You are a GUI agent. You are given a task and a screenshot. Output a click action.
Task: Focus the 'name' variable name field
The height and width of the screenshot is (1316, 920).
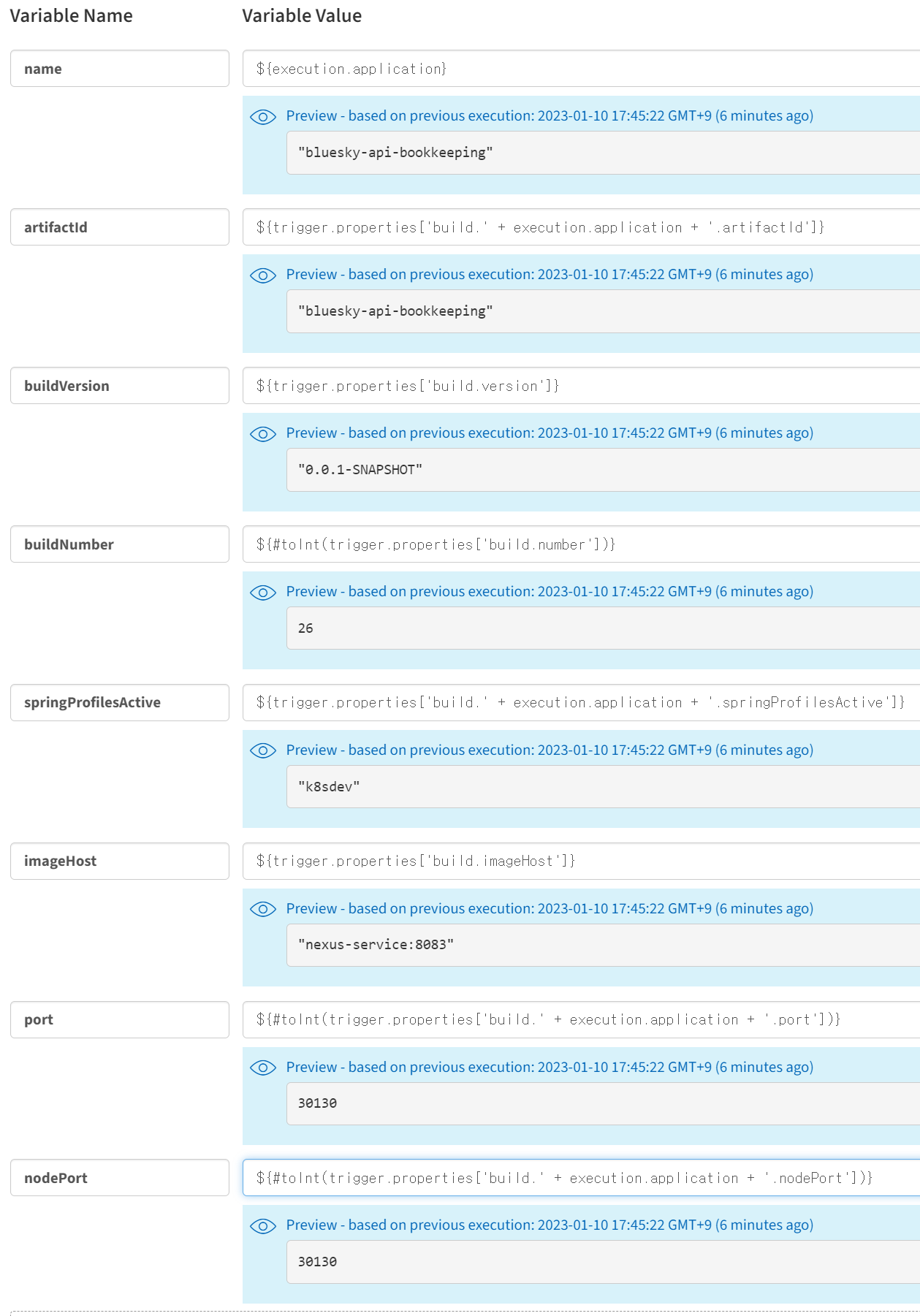click(120, 69)
